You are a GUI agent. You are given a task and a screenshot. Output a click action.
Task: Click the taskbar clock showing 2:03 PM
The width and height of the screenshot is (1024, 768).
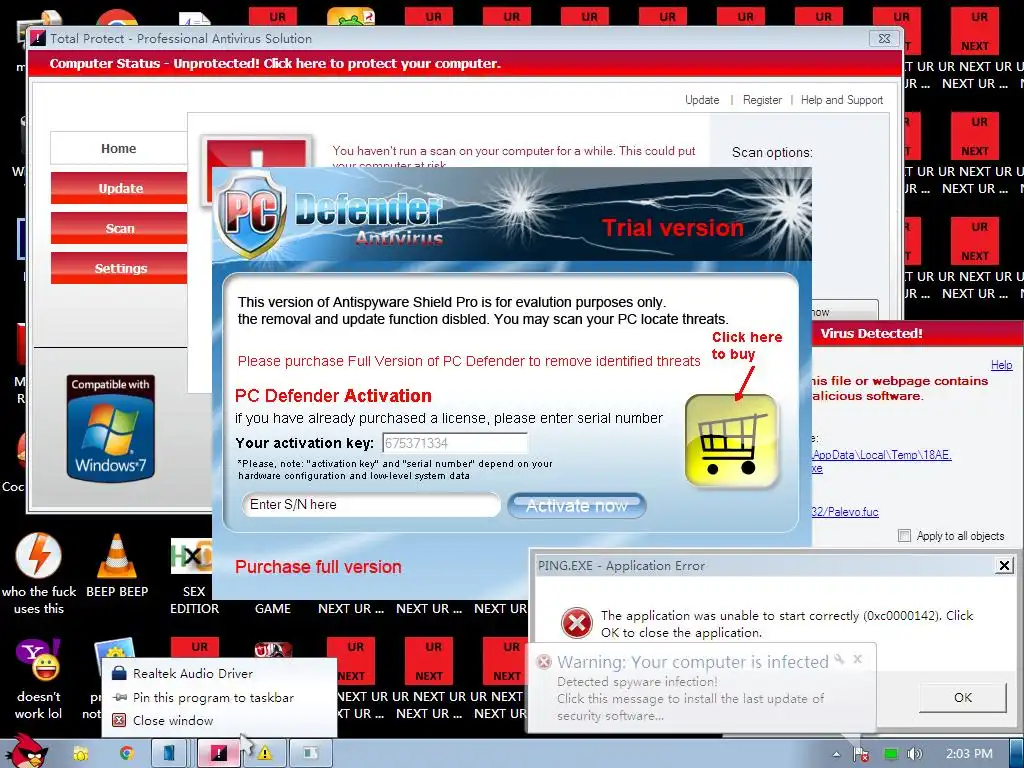(969, 754)
